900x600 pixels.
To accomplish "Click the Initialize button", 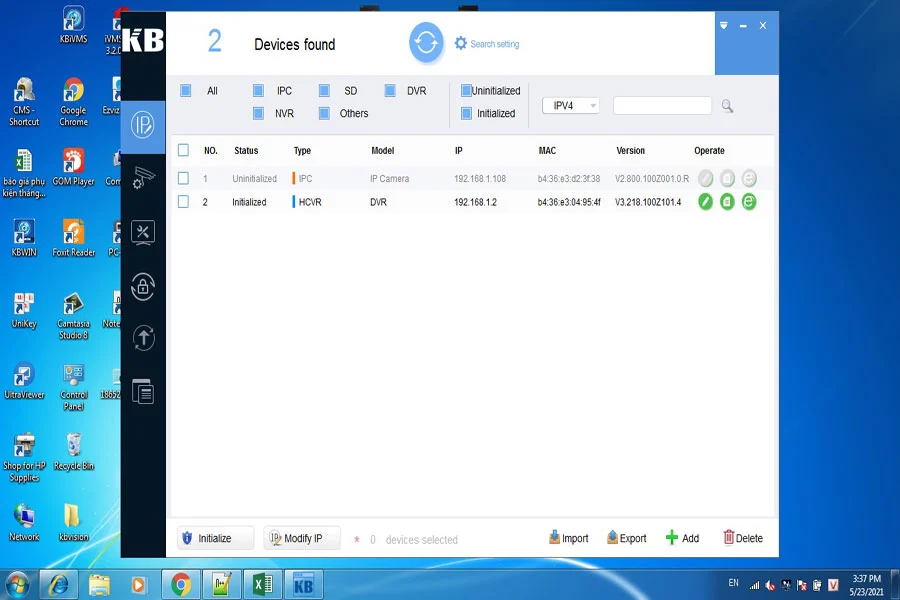I will (x=215, y=538).
